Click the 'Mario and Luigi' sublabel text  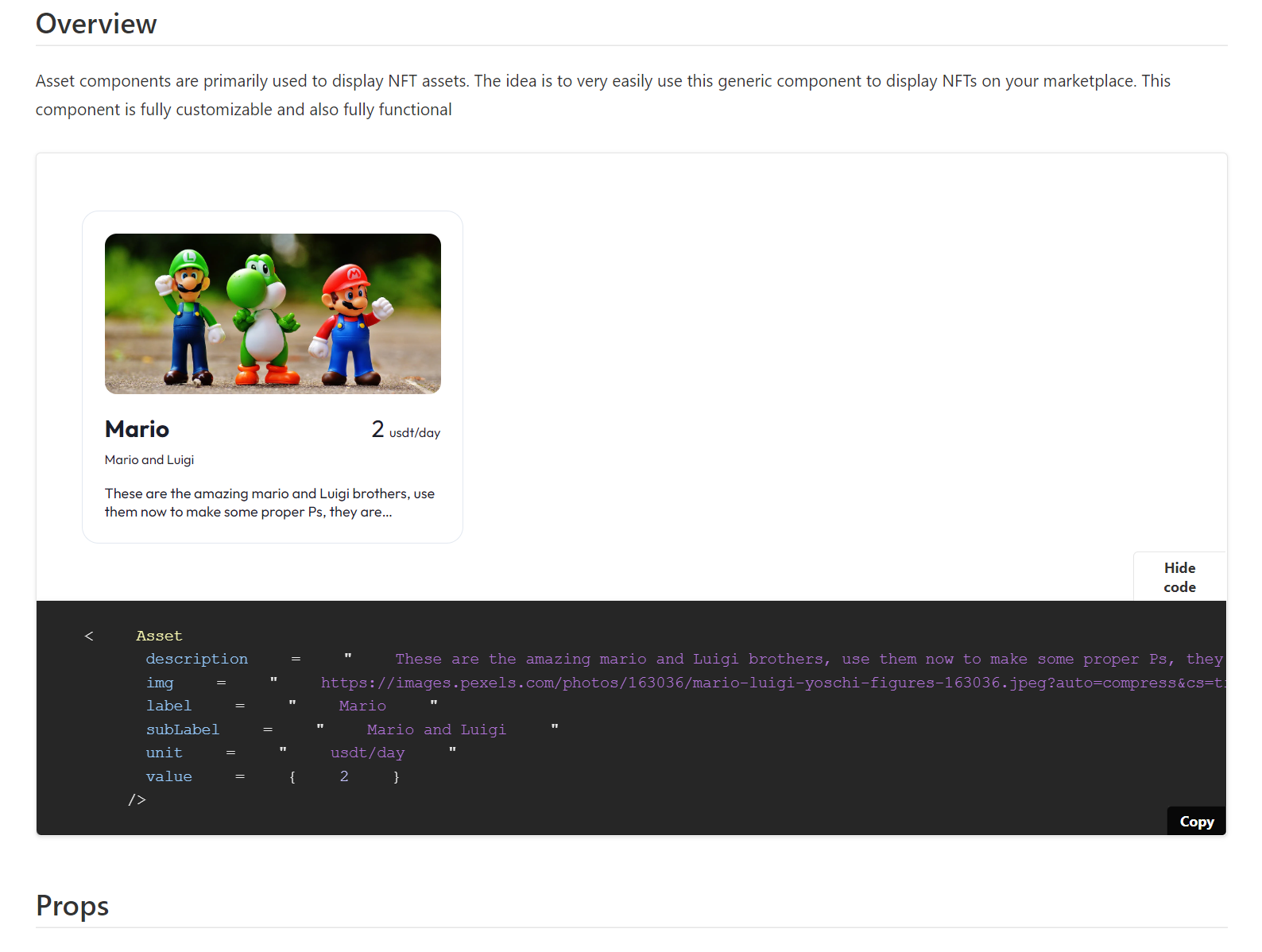149,460
